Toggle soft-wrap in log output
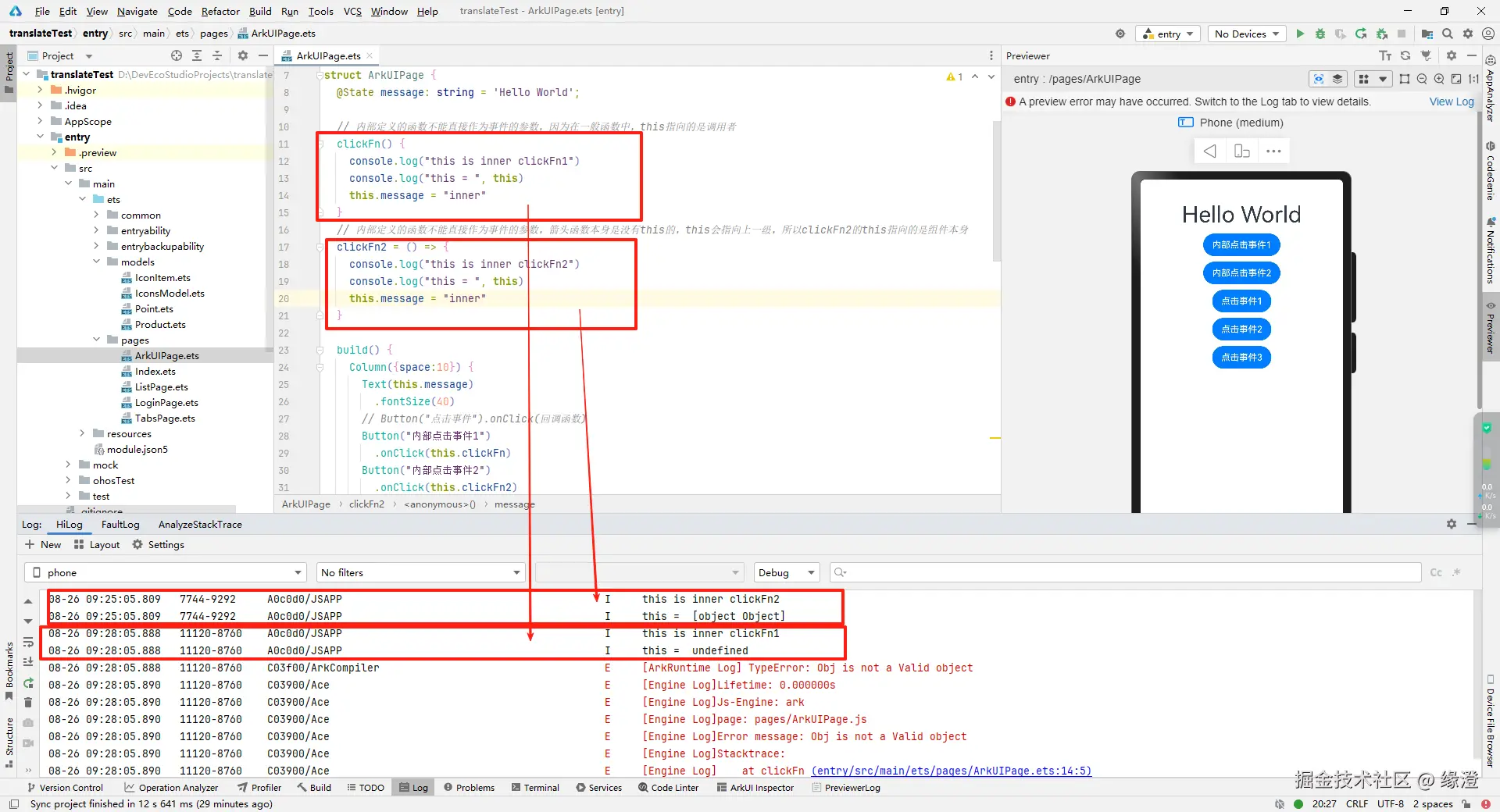1500x812 pixels. 28,642
